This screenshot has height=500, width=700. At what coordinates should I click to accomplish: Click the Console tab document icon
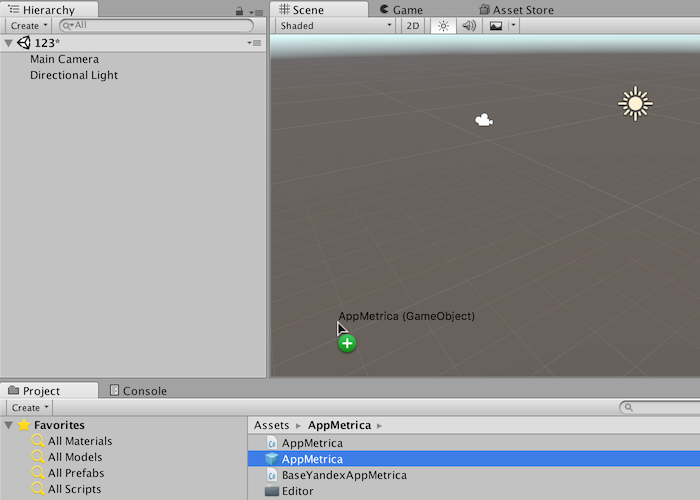pos(114,390)
